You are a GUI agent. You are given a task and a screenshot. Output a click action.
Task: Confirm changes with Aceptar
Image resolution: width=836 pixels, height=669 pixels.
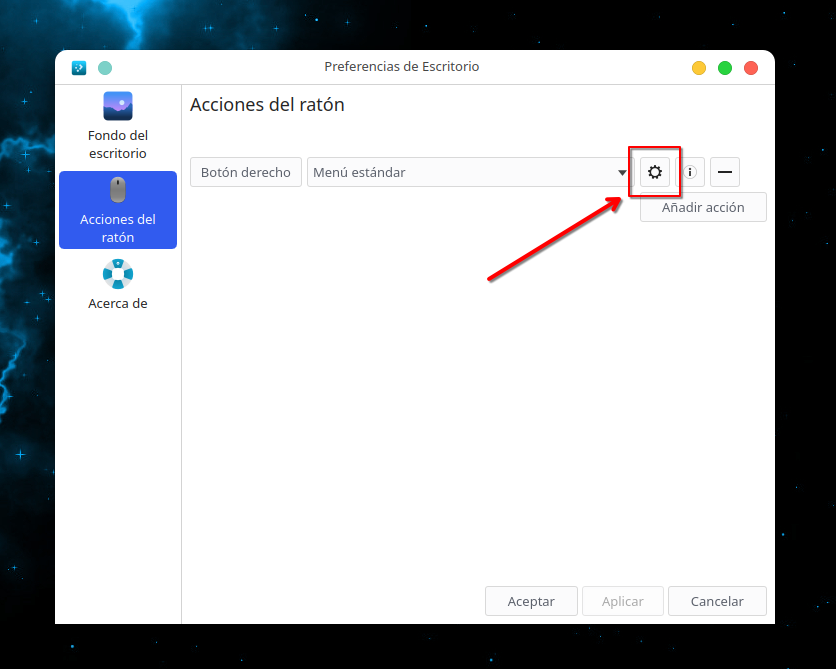pos(531,601)
